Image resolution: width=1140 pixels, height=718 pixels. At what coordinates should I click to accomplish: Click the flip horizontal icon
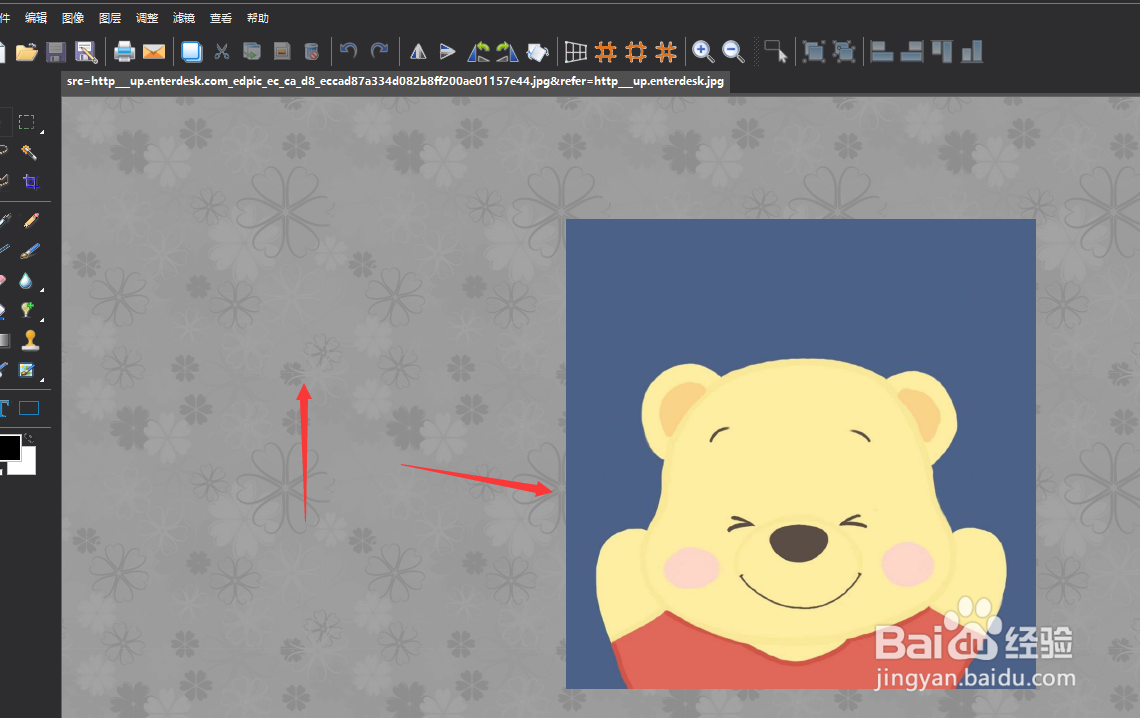tap(418, 52)
